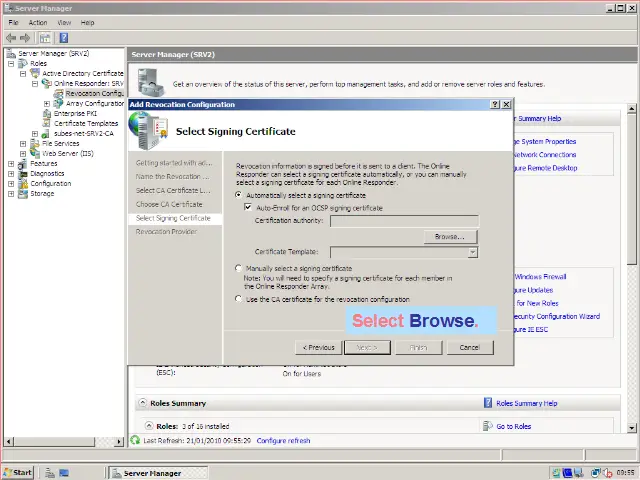This screenshot has height=480, width=640.
Task: Click the Roles Summary Help icon
Action: [x=488, y=404]
